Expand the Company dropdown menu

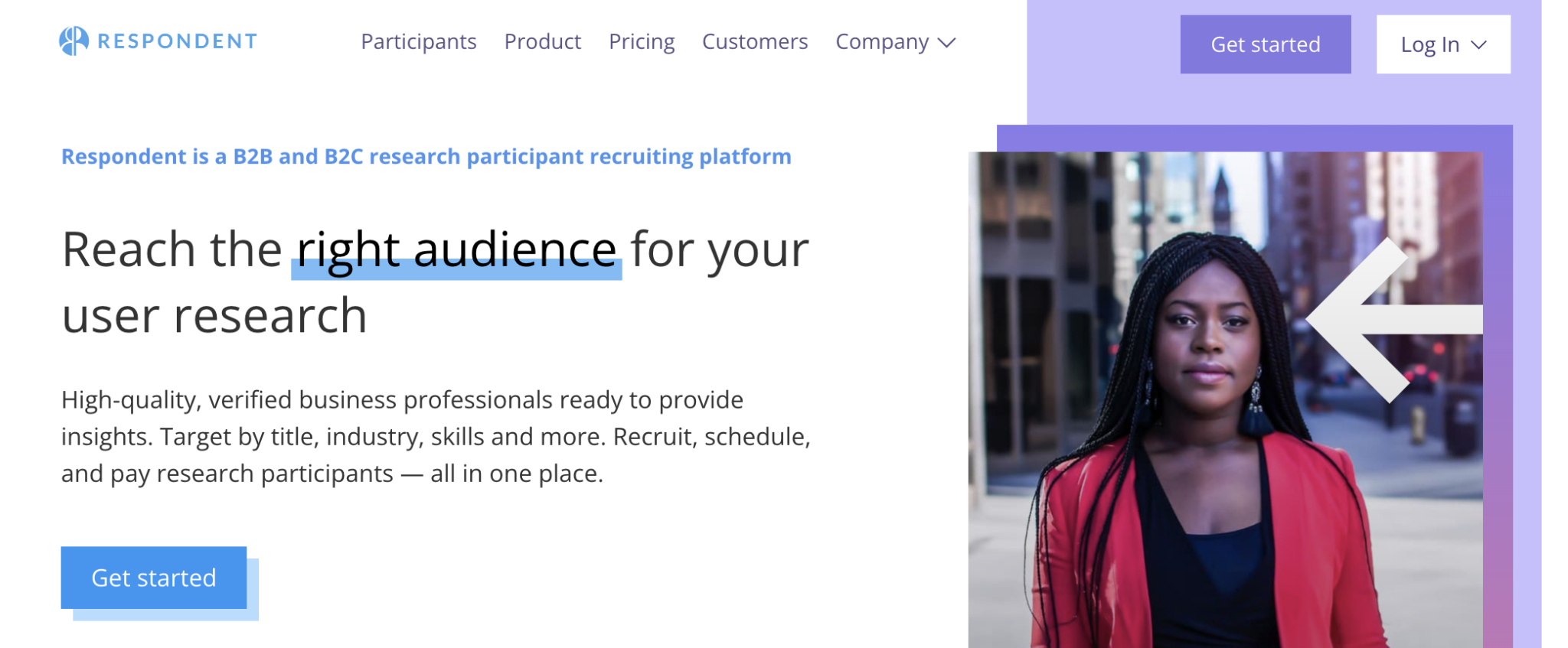[x=895, y=41]
